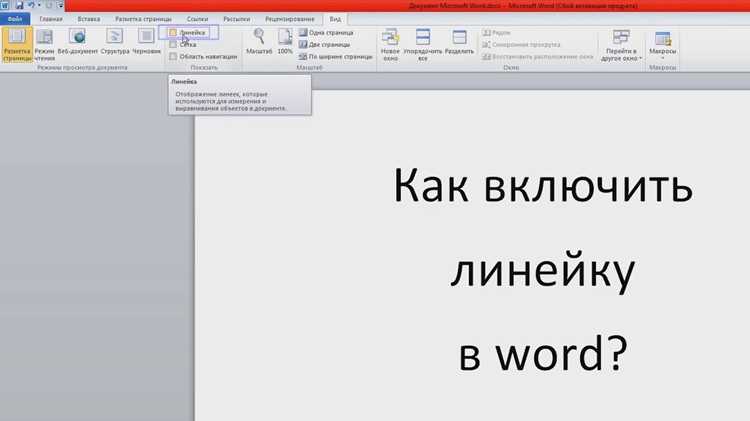Image resolution: width=750 pixels, height=421 pixels.
Task: Switch to the Вставка tab
Action: 89,19
